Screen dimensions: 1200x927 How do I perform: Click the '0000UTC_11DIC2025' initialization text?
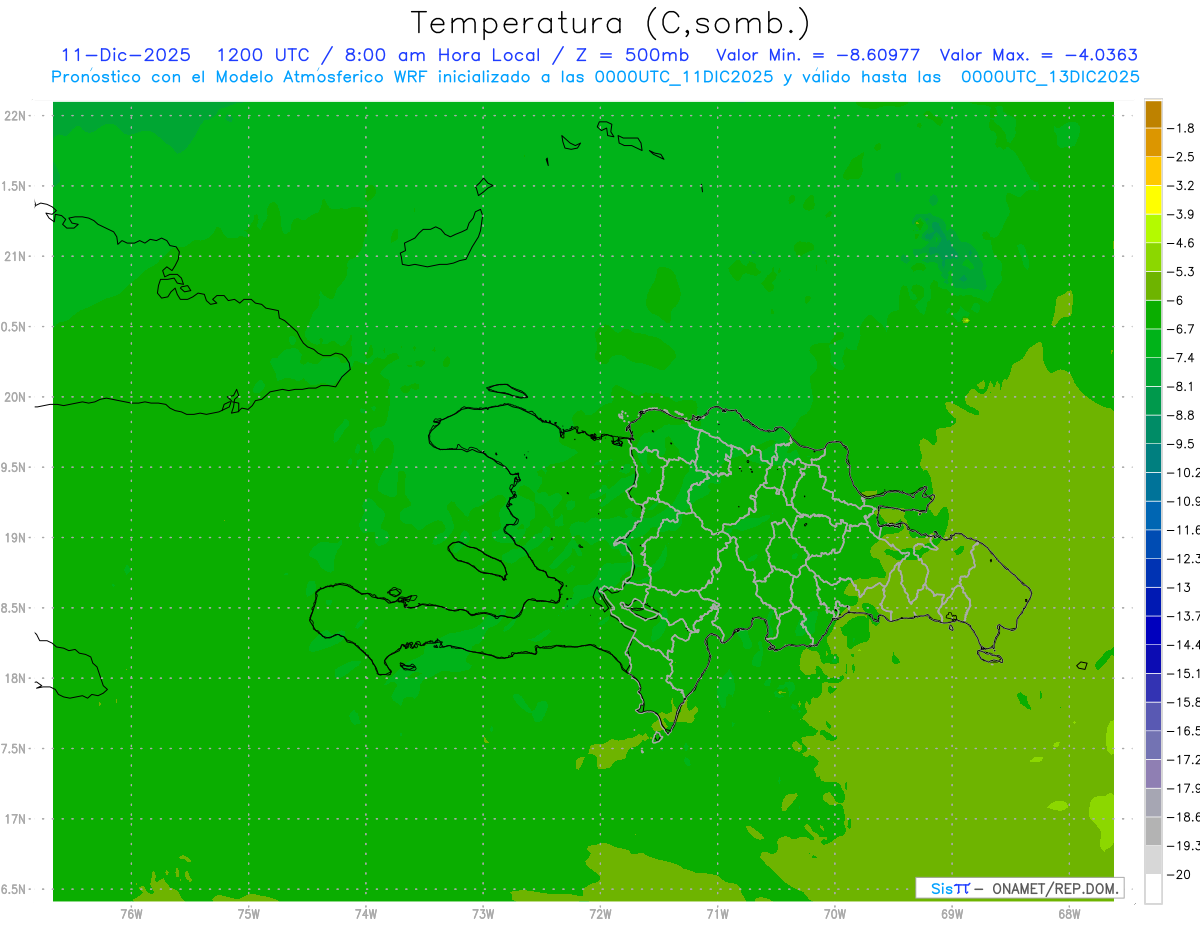[684, 77]
